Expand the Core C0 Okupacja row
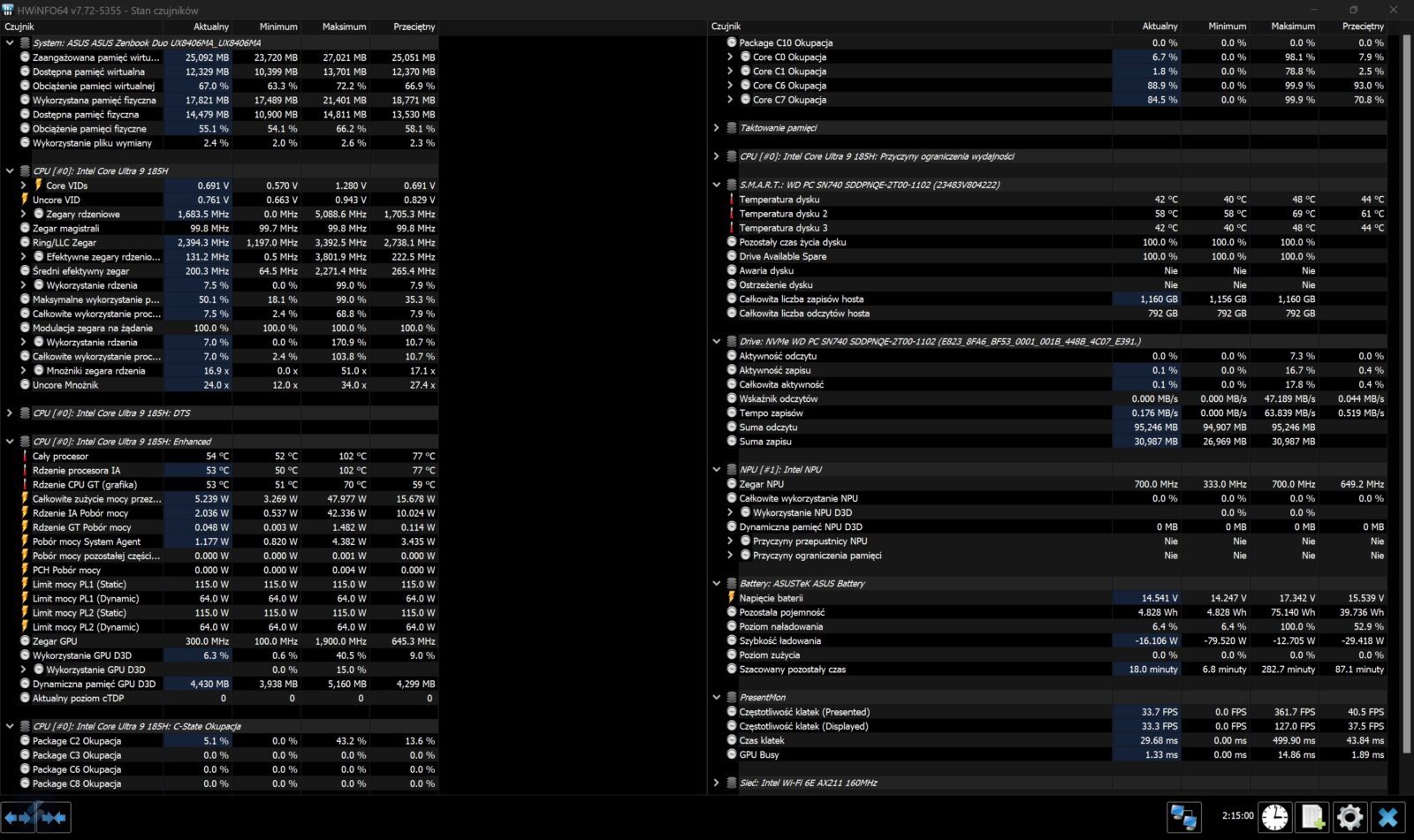The image size is (1414, 840). [730, 57]
